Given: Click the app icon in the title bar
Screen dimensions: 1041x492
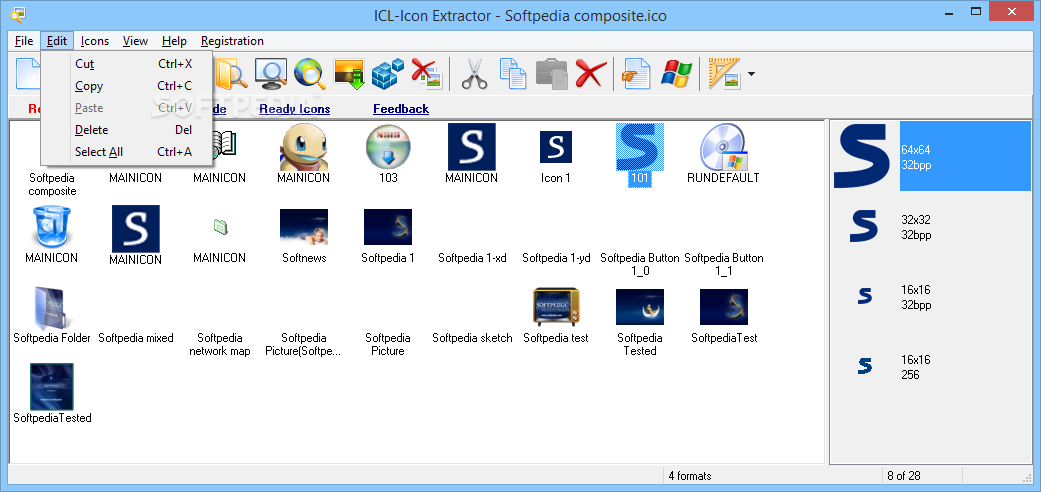Looking at the screenshot, I should click(x=17, y=13).
